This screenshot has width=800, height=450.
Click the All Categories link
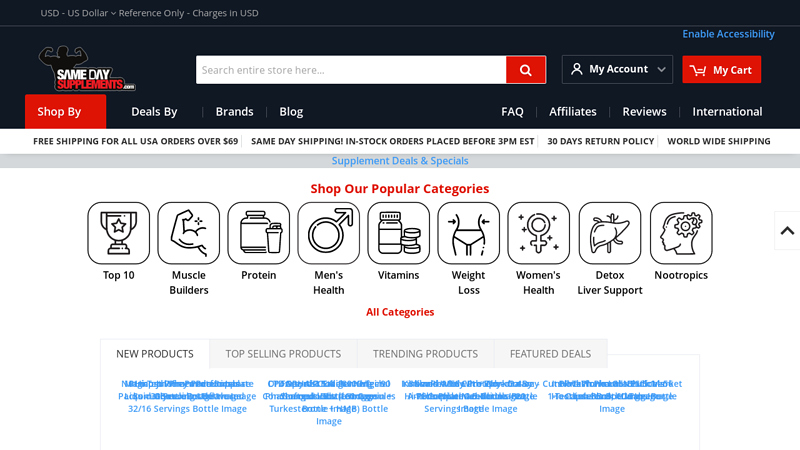click(400, 312)
